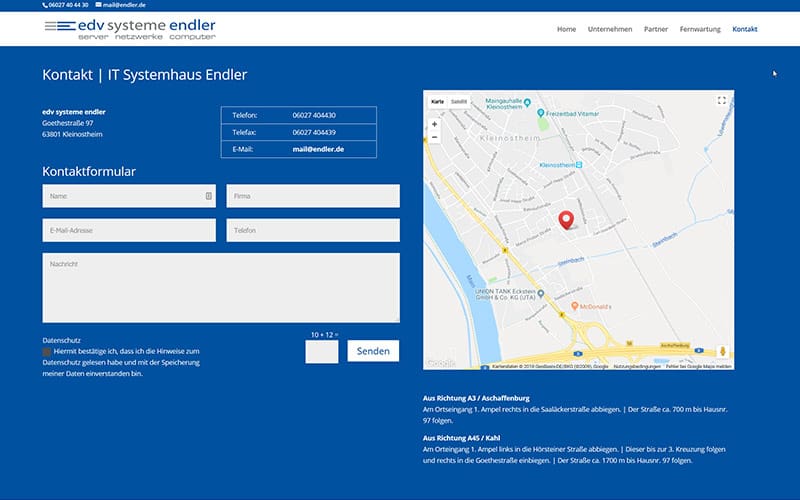The height and width of the screenshot is (500, 800).
Task: Open the Kontakt menu item
Action: [x=744, y=29]
